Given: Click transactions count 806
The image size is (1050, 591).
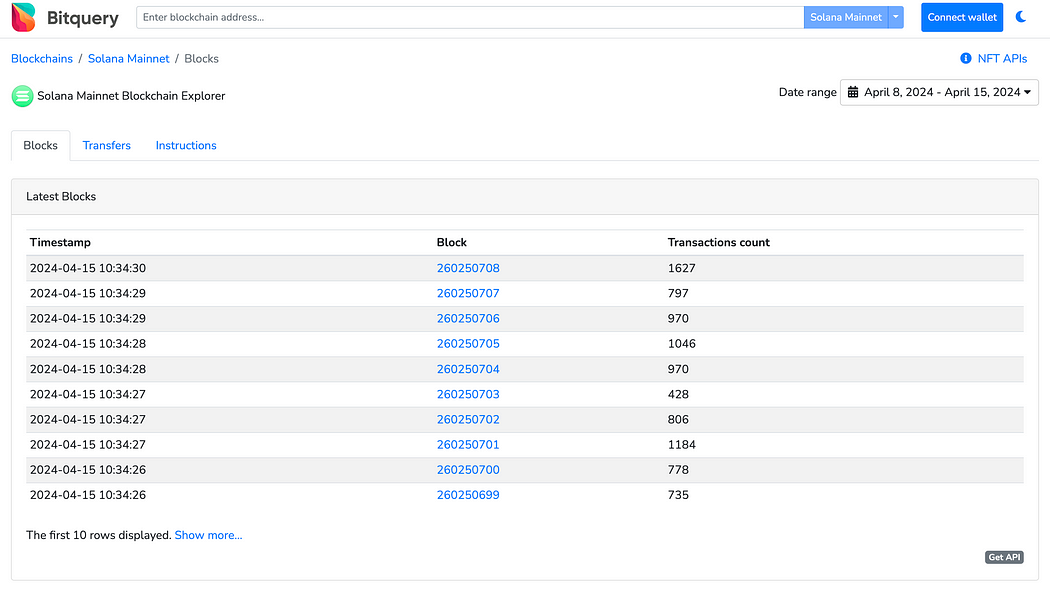Looking at the screenshot, I should coord(678,420).
